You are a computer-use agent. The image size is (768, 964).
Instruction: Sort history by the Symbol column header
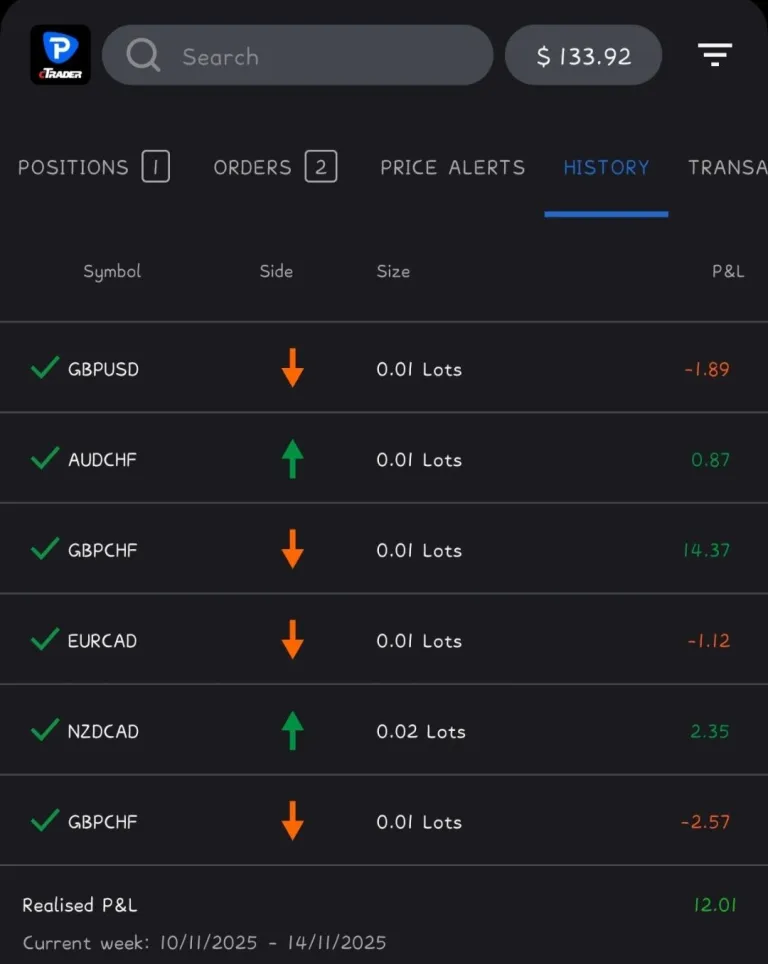tap(112, 271)
